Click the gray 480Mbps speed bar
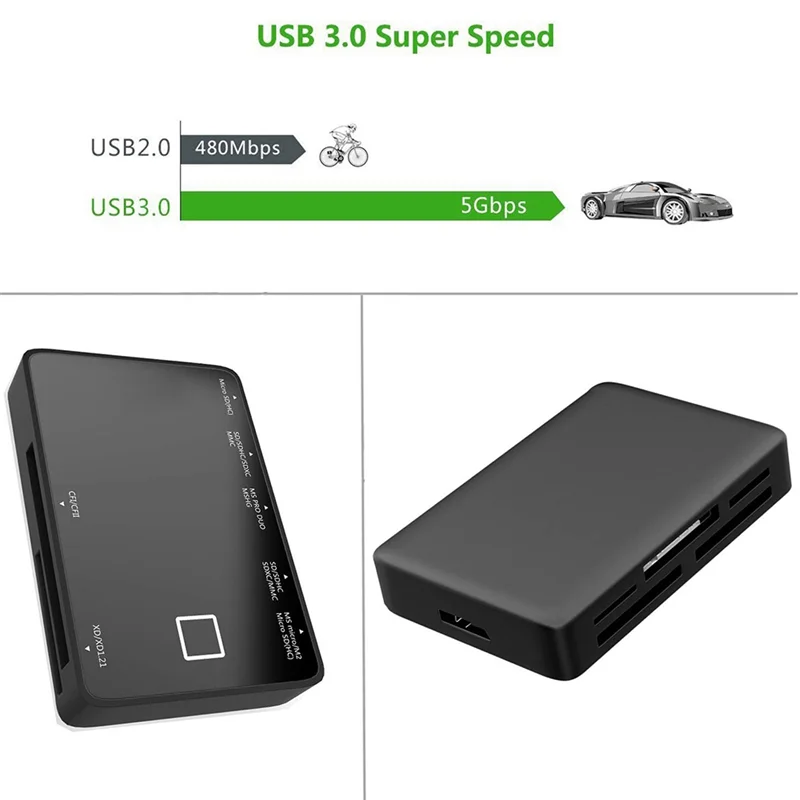Screen dimensions: 800x800 243,149
